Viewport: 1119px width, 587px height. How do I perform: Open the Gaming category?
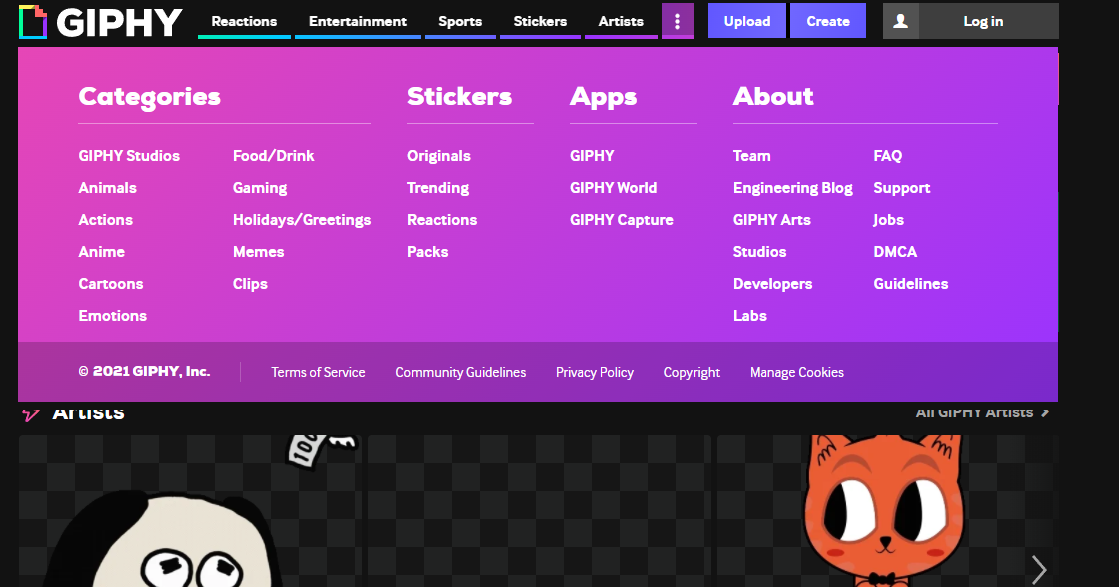[x=260, y=188]
